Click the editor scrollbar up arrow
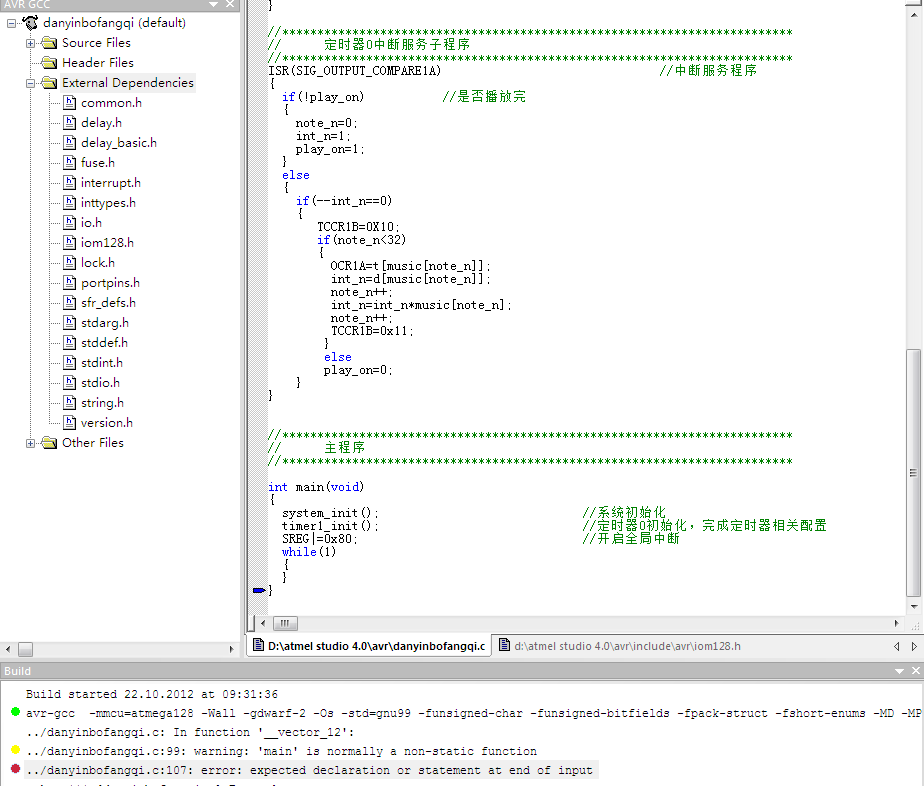 914,15
